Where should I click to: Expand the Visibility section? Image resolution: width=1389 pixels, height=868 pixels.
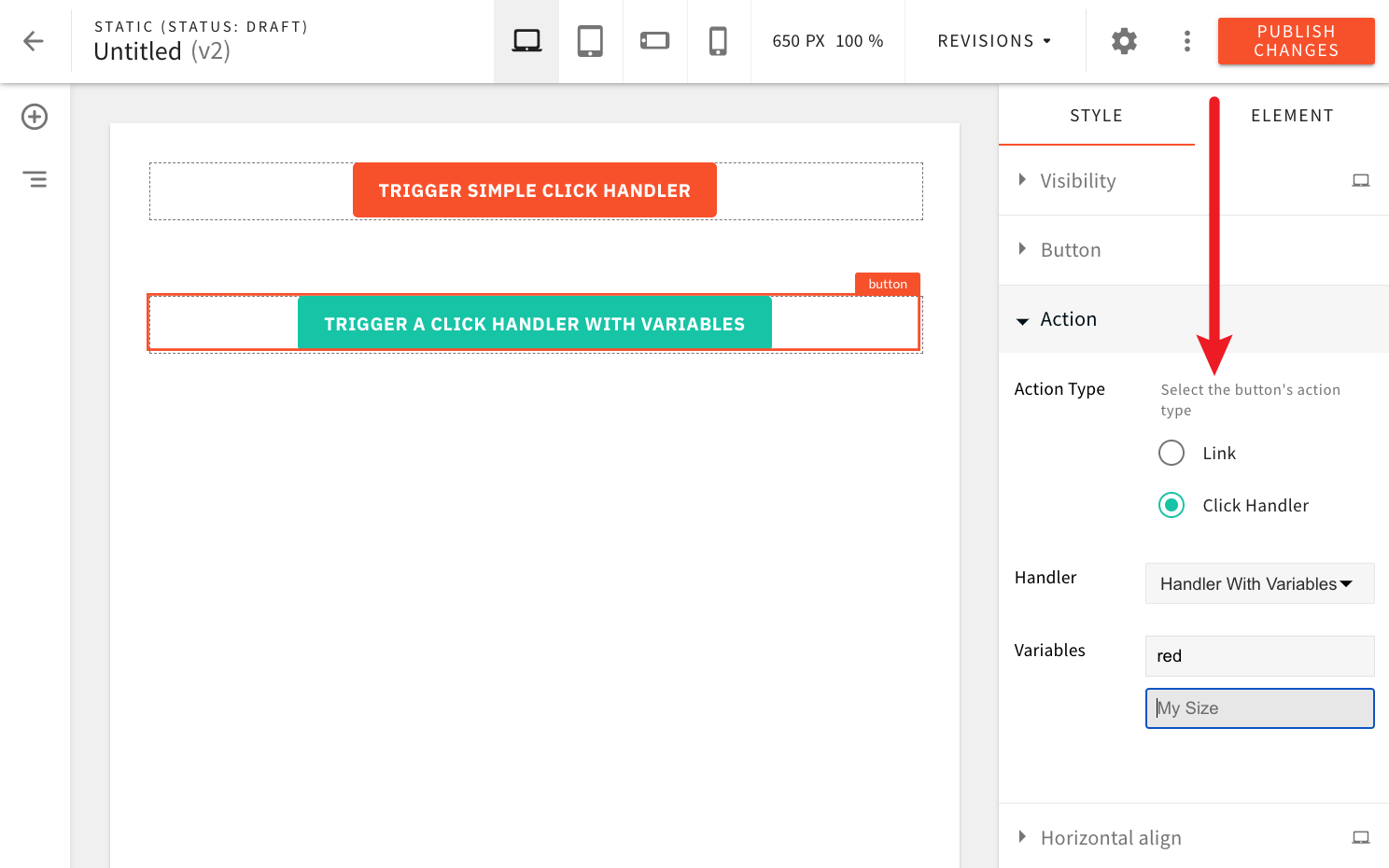1078,180
